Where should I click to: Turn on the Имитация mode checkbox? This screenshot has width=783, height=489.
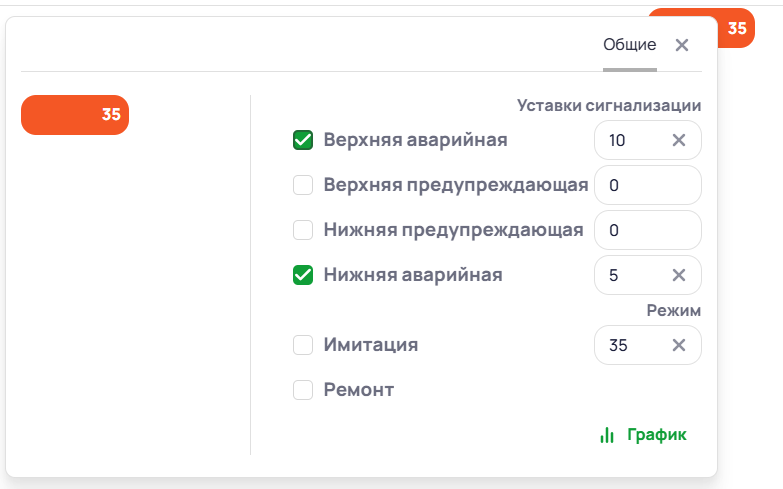(303, 345)
